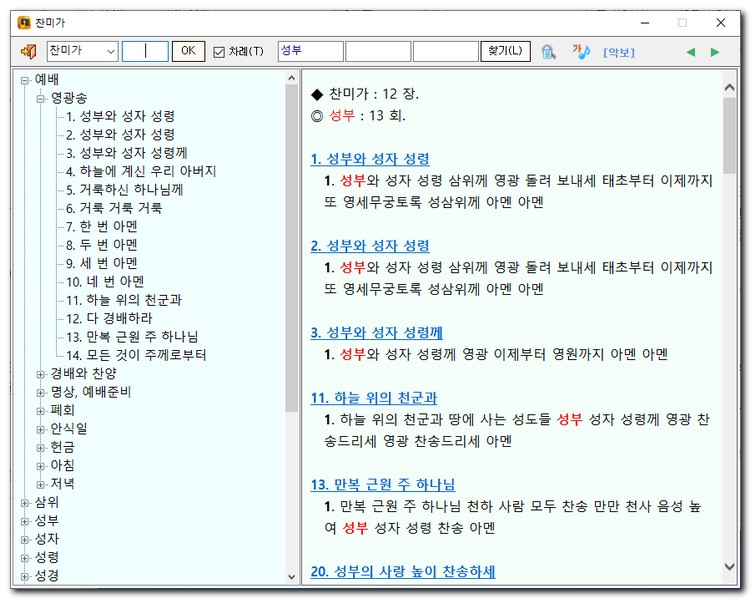Open the 찬미가 dropdown list

coord(110,51)
